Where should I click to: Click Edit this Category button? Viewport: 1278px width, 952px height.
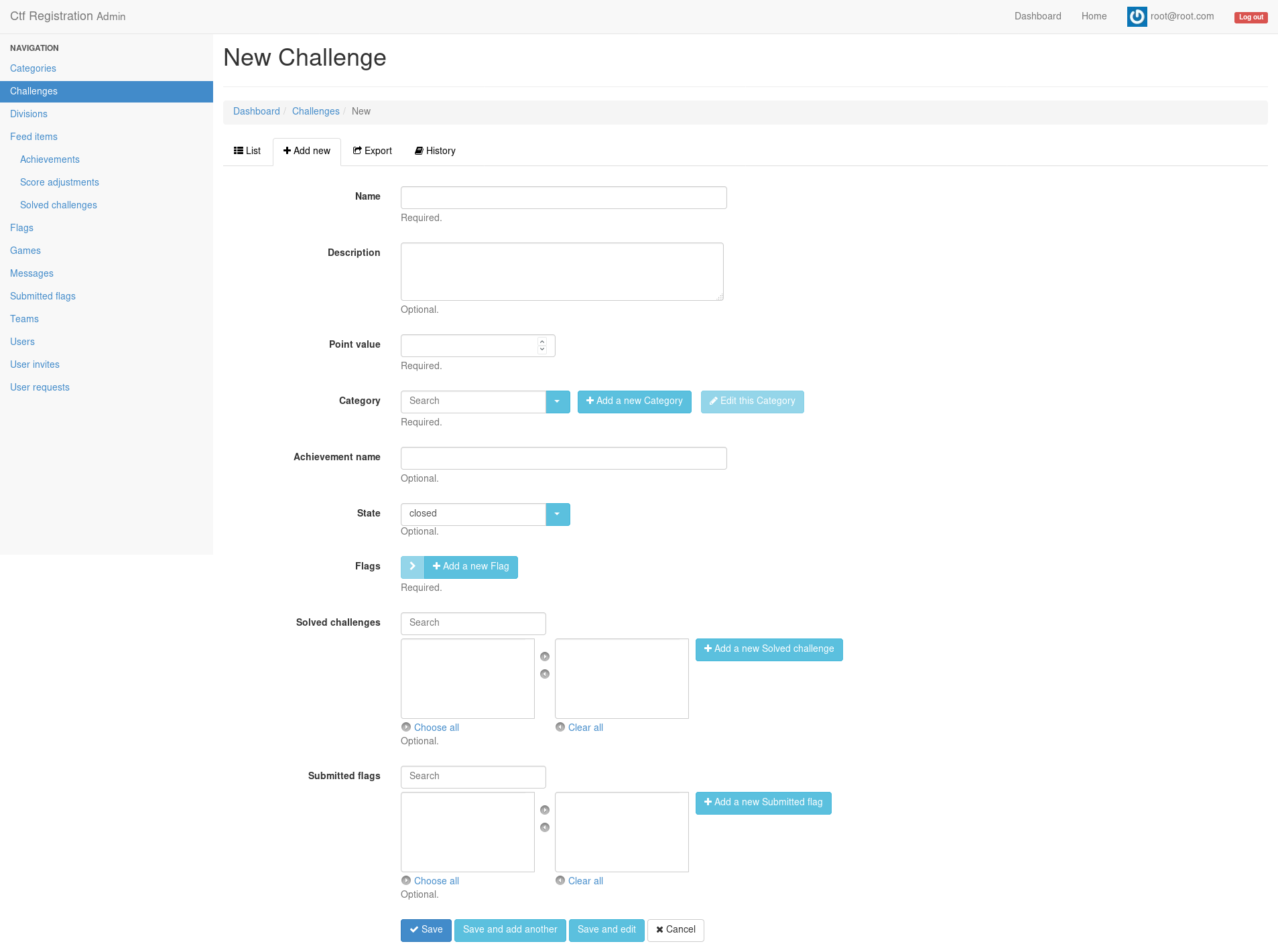pos(752,401)
